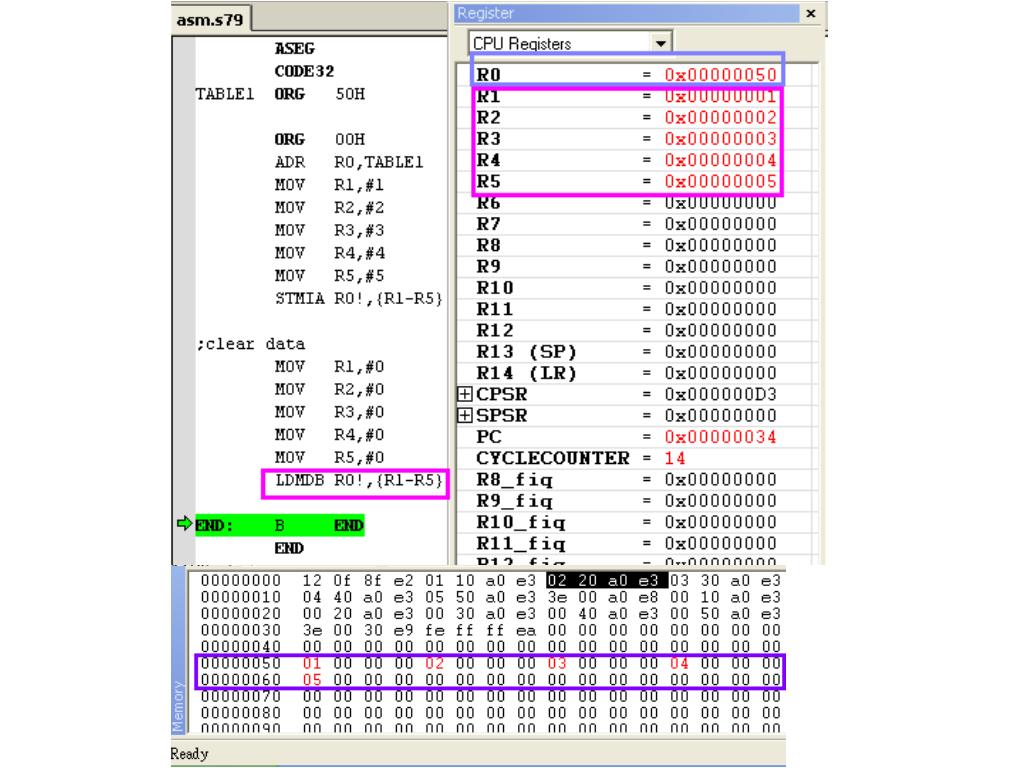The height and width of the screenshot is (768, 1024).
Task: Click the green current-instruction arrow at END
Action: coord(183,522)
